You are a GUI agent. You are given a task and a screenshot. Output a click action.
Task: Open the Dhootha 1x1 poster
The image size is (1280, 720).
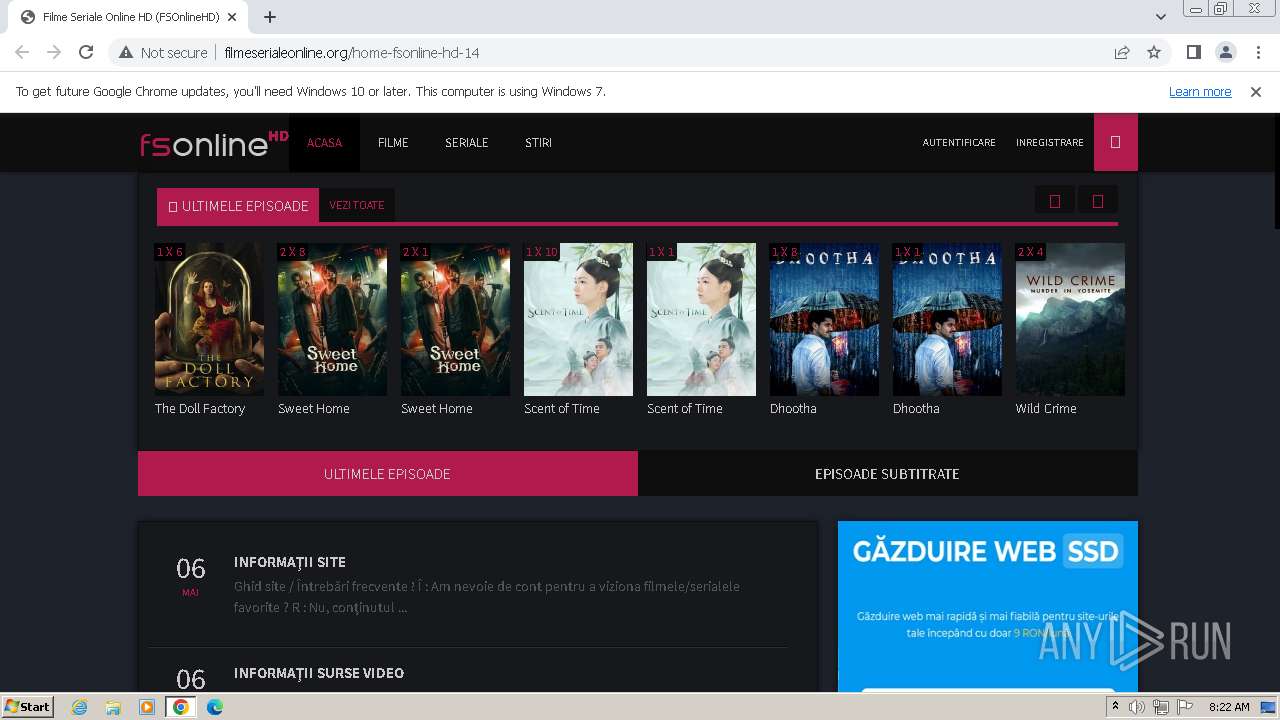947,319
